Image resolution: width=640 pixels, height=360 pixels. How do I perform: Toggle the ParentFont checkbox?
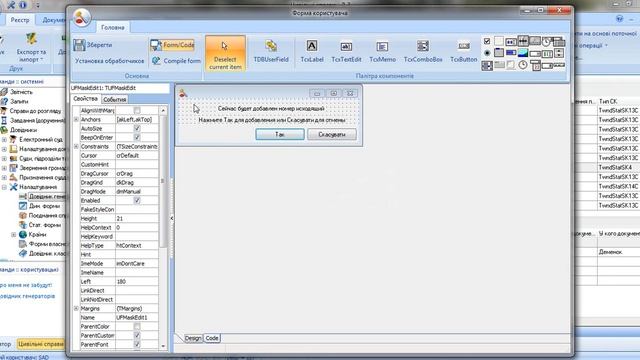pyautogui.click(x=137, y=344)
